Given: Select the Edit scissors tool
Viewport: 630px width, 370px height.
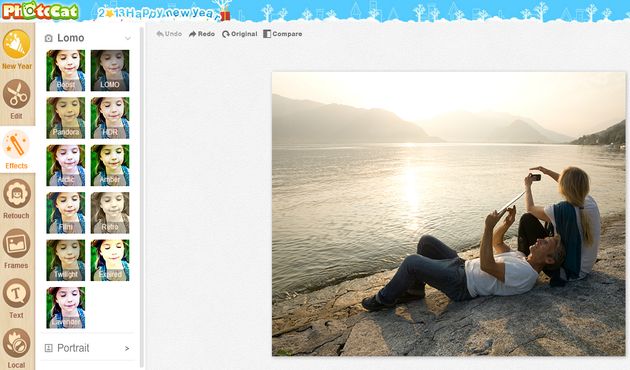Looking at the screenshot, I should (x=16, y=99).
